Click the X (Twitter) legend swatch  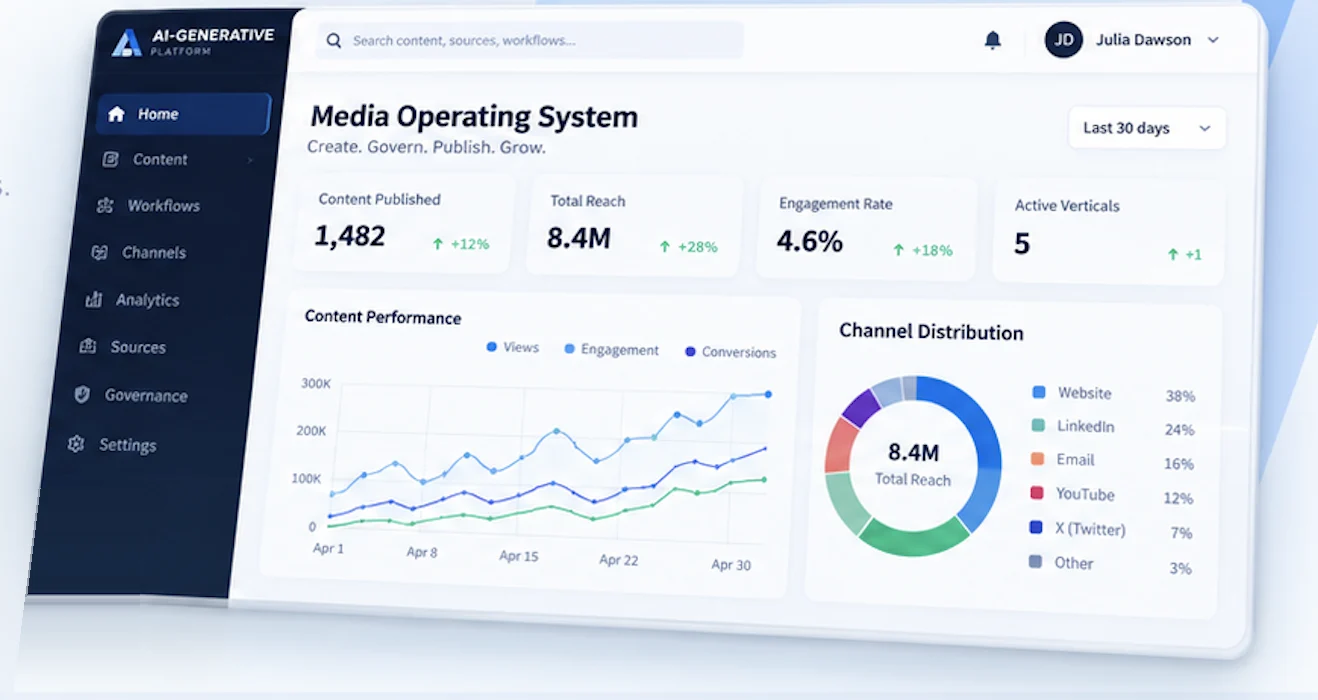click(x=1035, y=527)
